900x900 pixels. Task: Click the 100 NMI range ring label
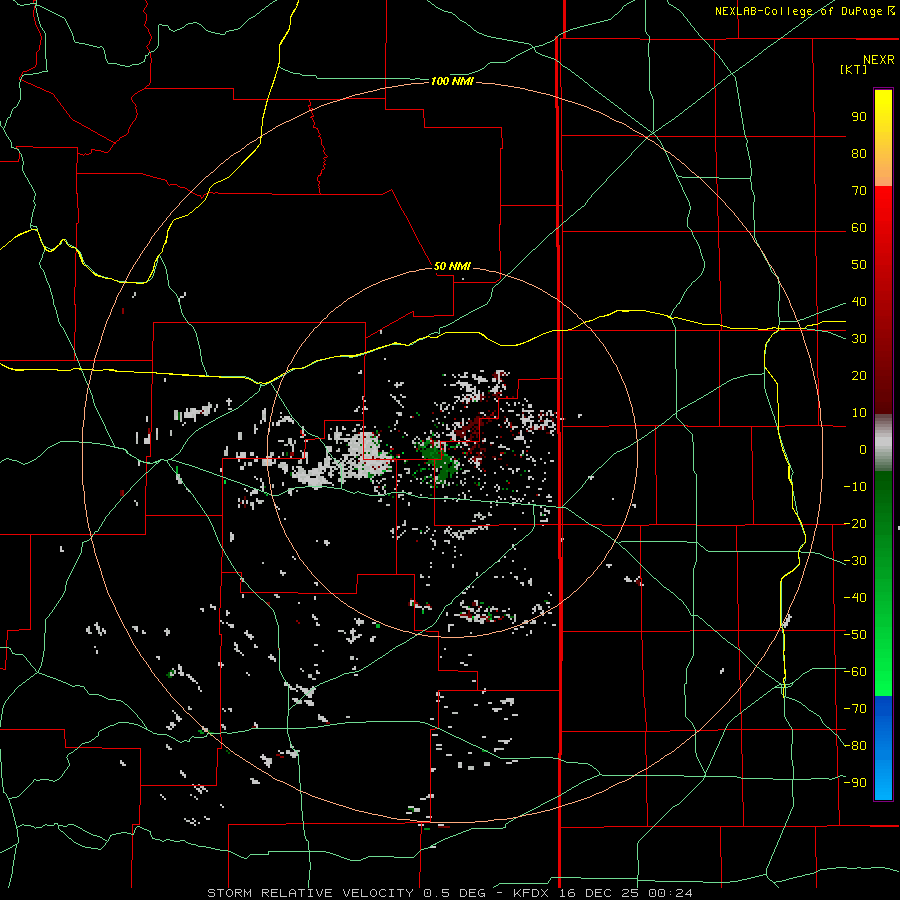pyautogui.click(x=452, y=82)
